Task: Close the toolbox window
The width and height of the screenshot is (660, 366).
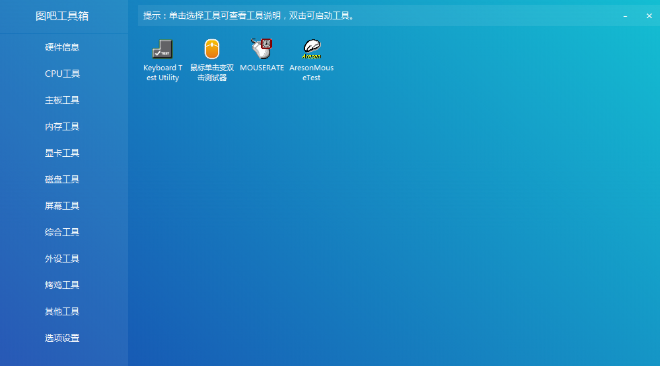Action: [649, 16]
